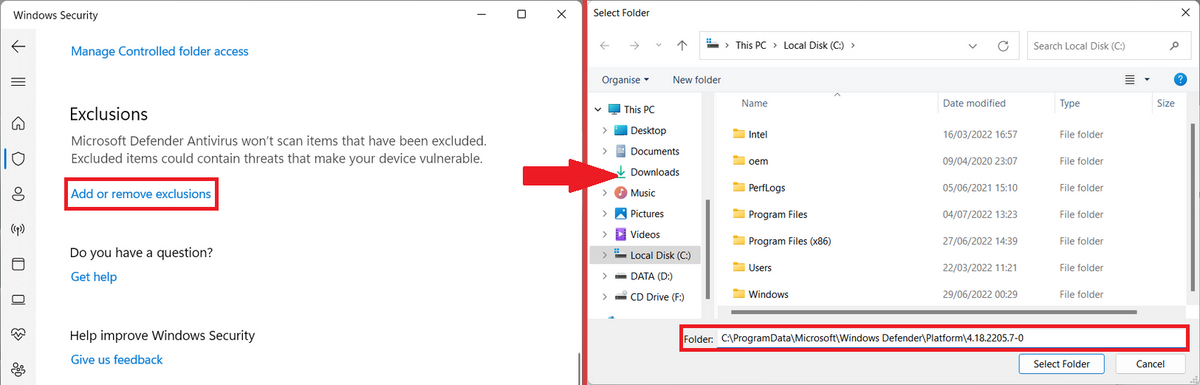1200x385 pixels.
Task: Select Pictures in navigation pane
Action: point(647,213)
